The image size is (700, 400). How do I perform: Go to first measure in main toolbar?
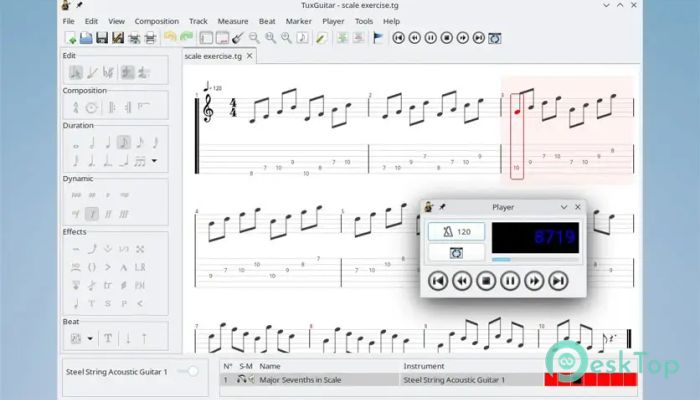(398, 38)
